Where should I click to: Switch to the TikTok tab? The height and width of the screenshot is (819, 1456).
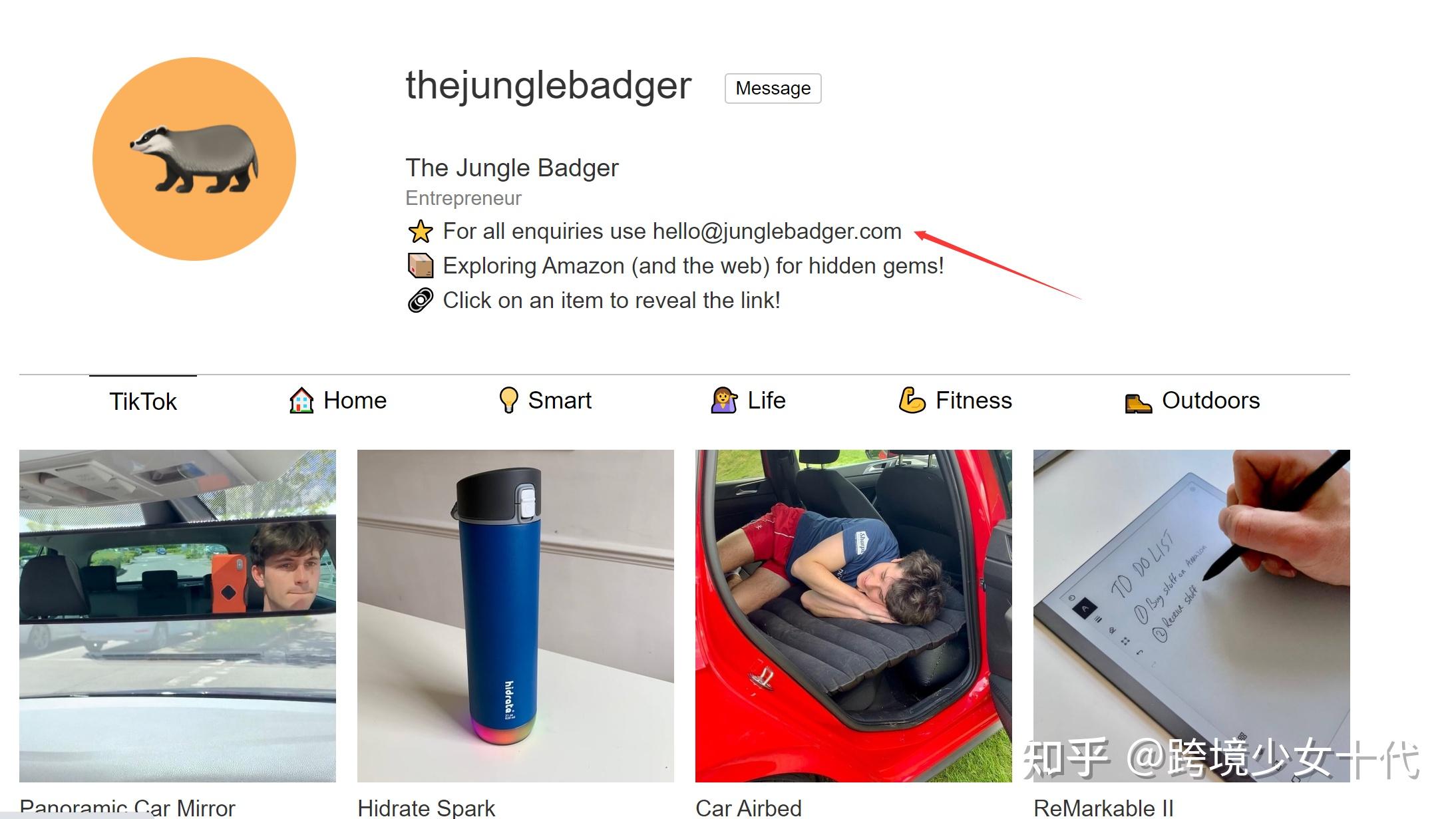click(143, 401)
